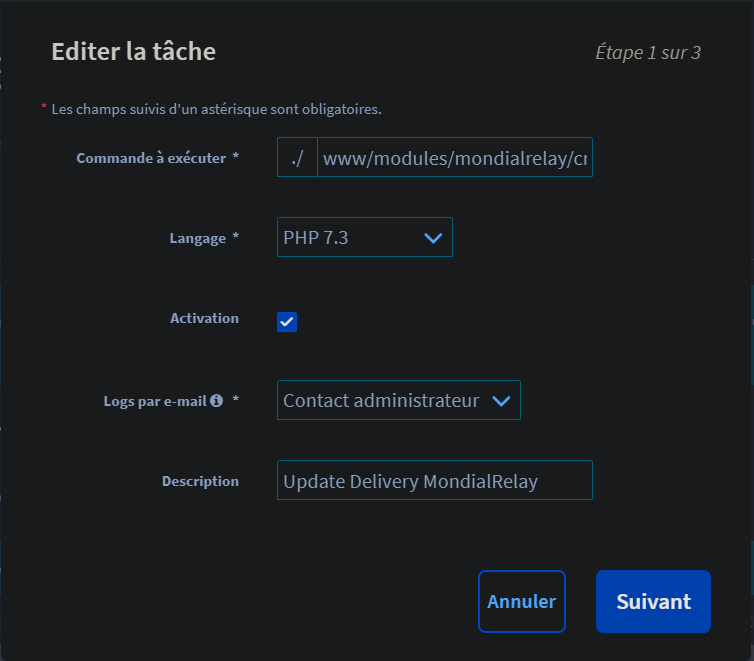
Task: Click the chevron arrow beside Contact administrateur
Action: coord(502,401)
